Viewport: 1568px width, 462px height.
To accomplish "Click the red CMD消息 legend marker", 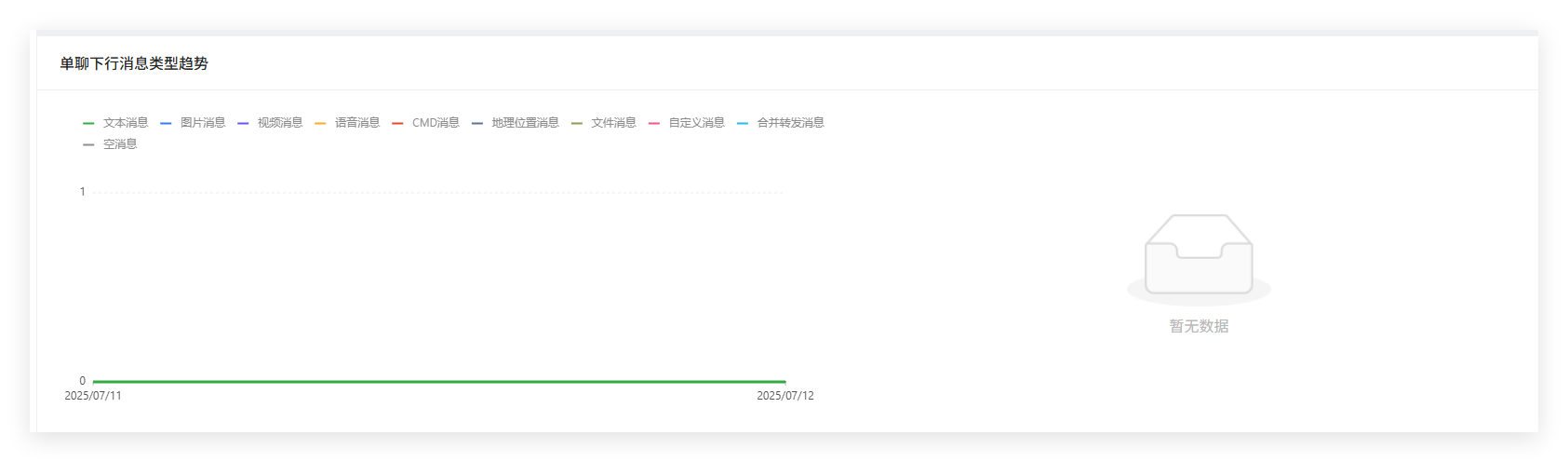I will point(397,123).
